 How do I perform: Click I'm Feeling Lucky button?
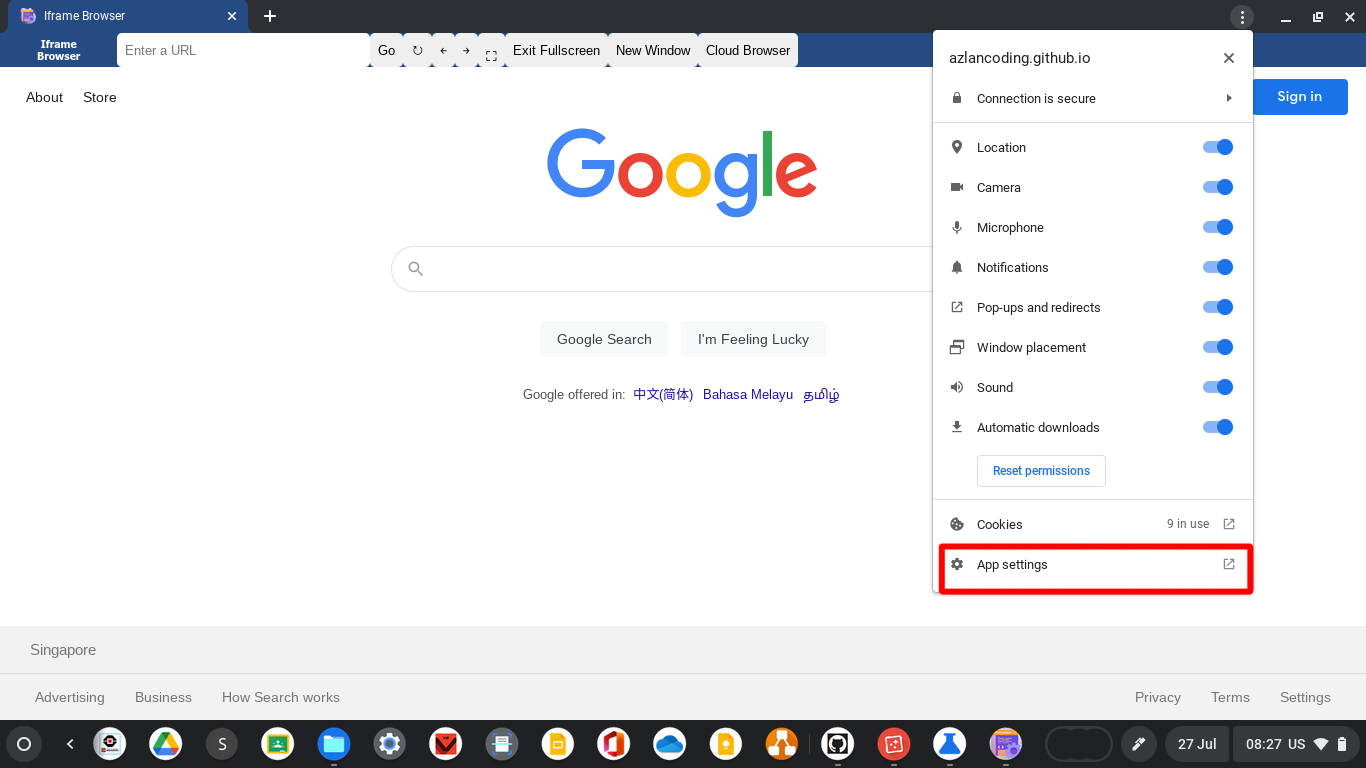tap(753, 339)
